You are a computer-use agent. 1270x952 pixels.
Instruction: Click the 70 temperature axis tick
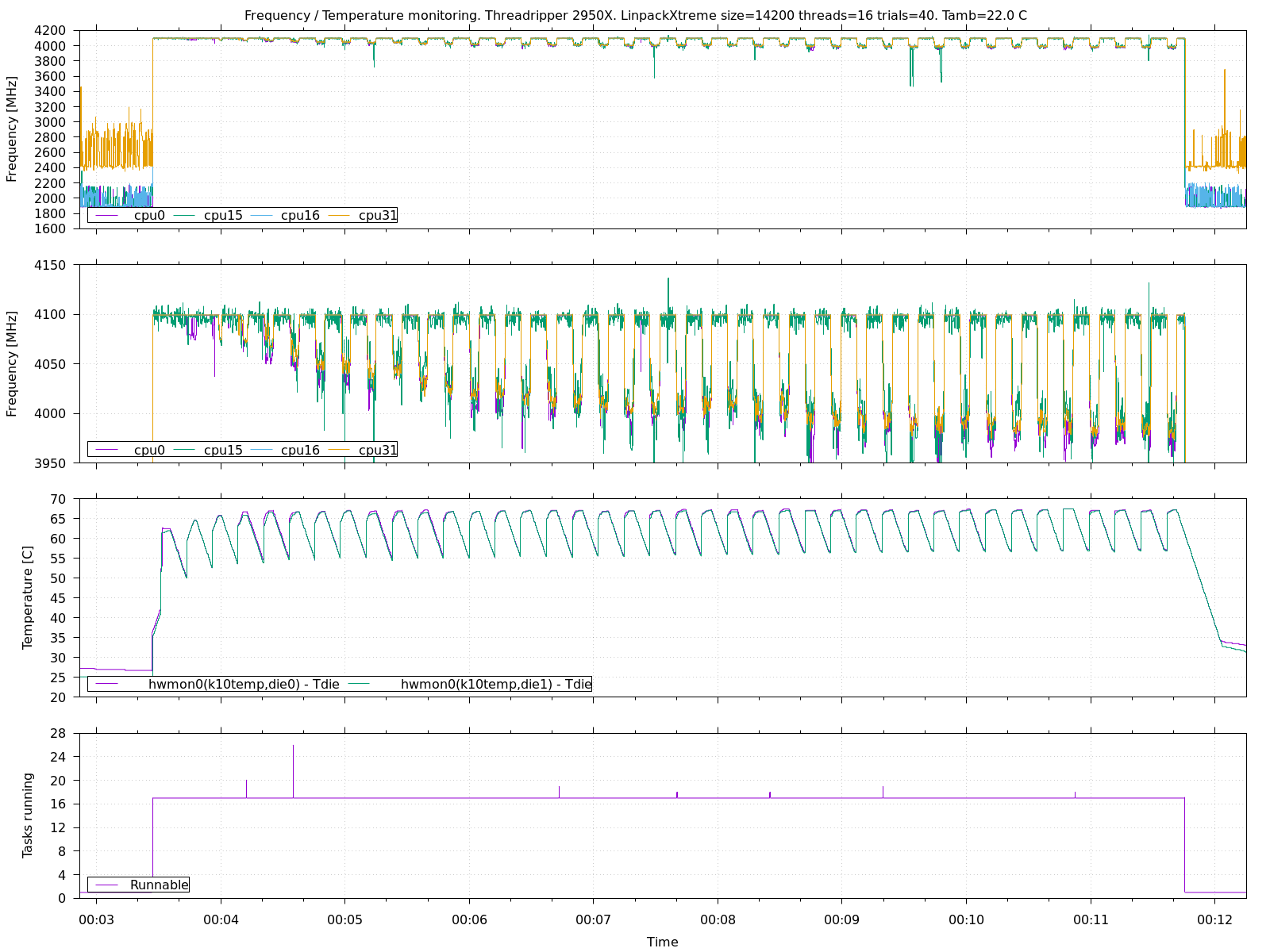(x=59, y=499)
